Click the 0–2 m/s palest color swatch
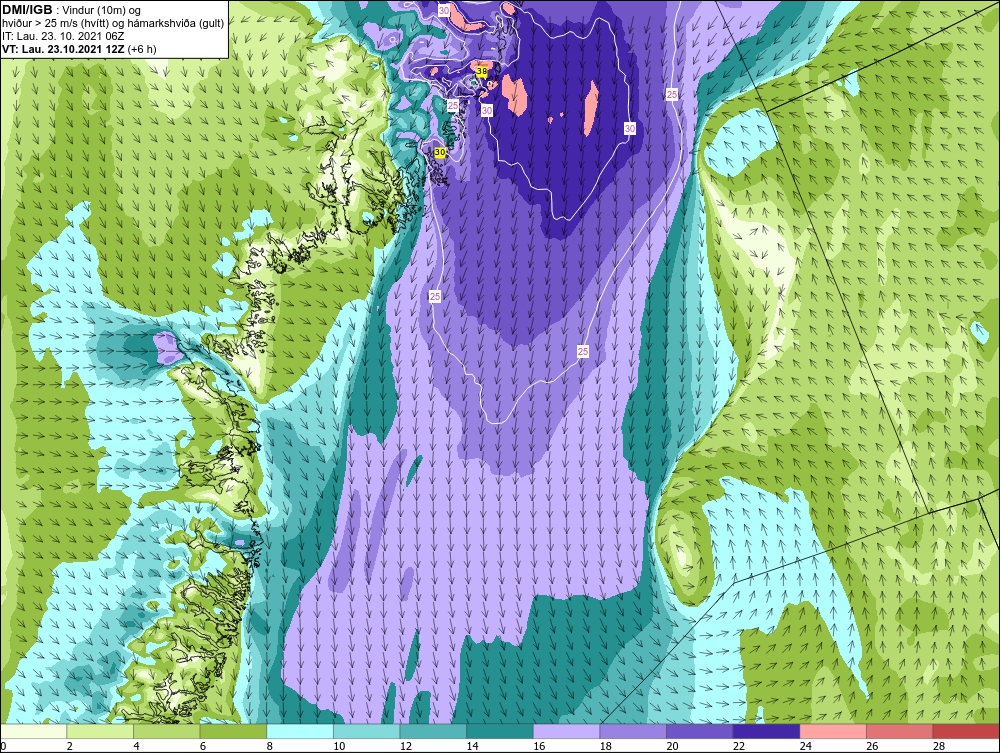Screen dimensions: 1000x753 (x=34, y=731)
